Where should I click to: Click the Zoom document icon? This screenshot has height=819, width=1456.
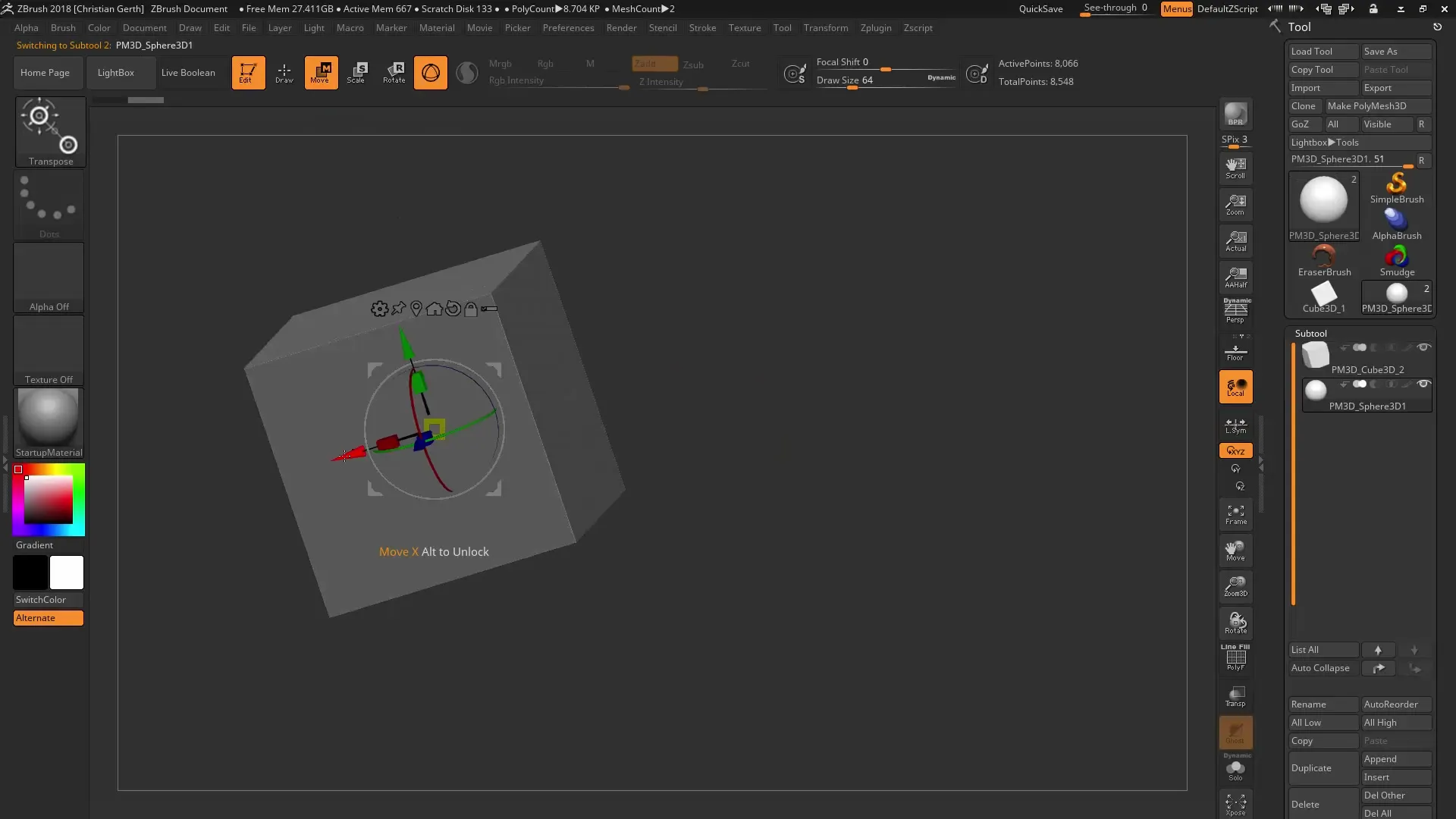coord(1235,204)
